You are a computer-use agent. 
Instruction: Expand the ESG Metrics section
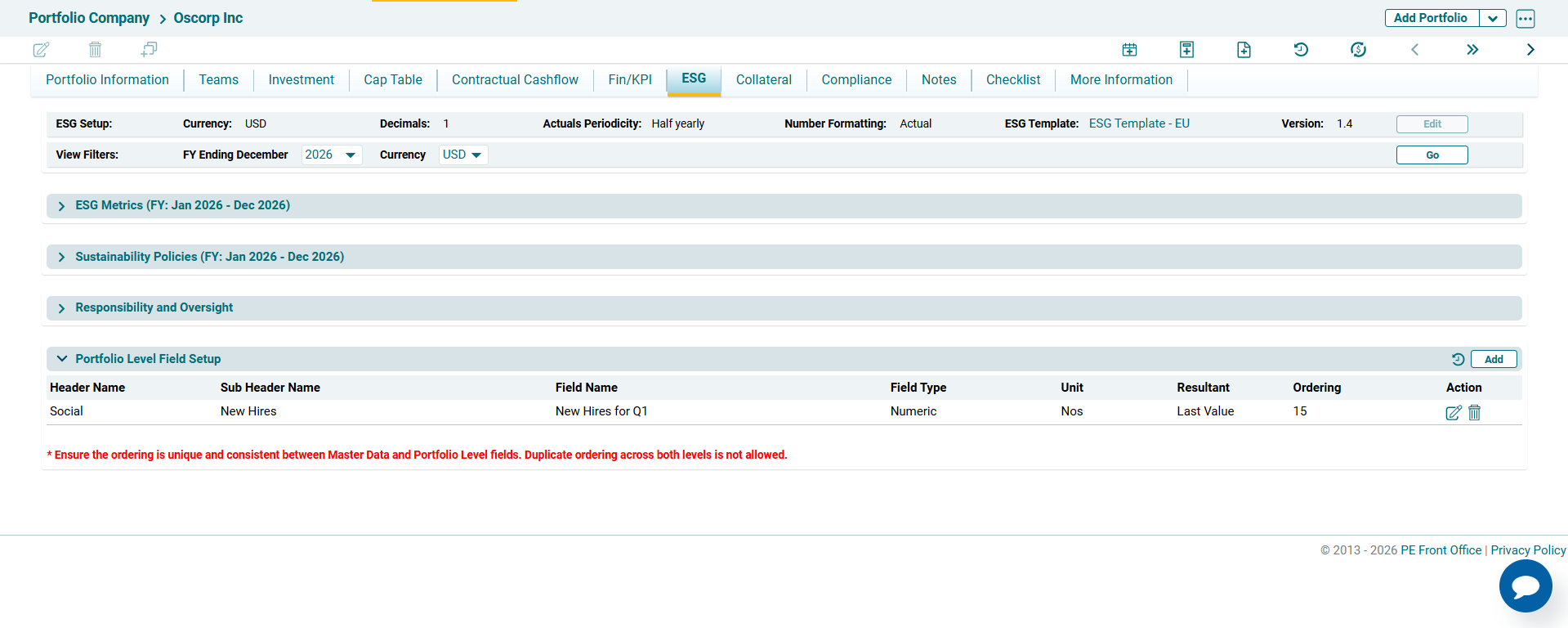pyautogui.click(x=62, y=206)
